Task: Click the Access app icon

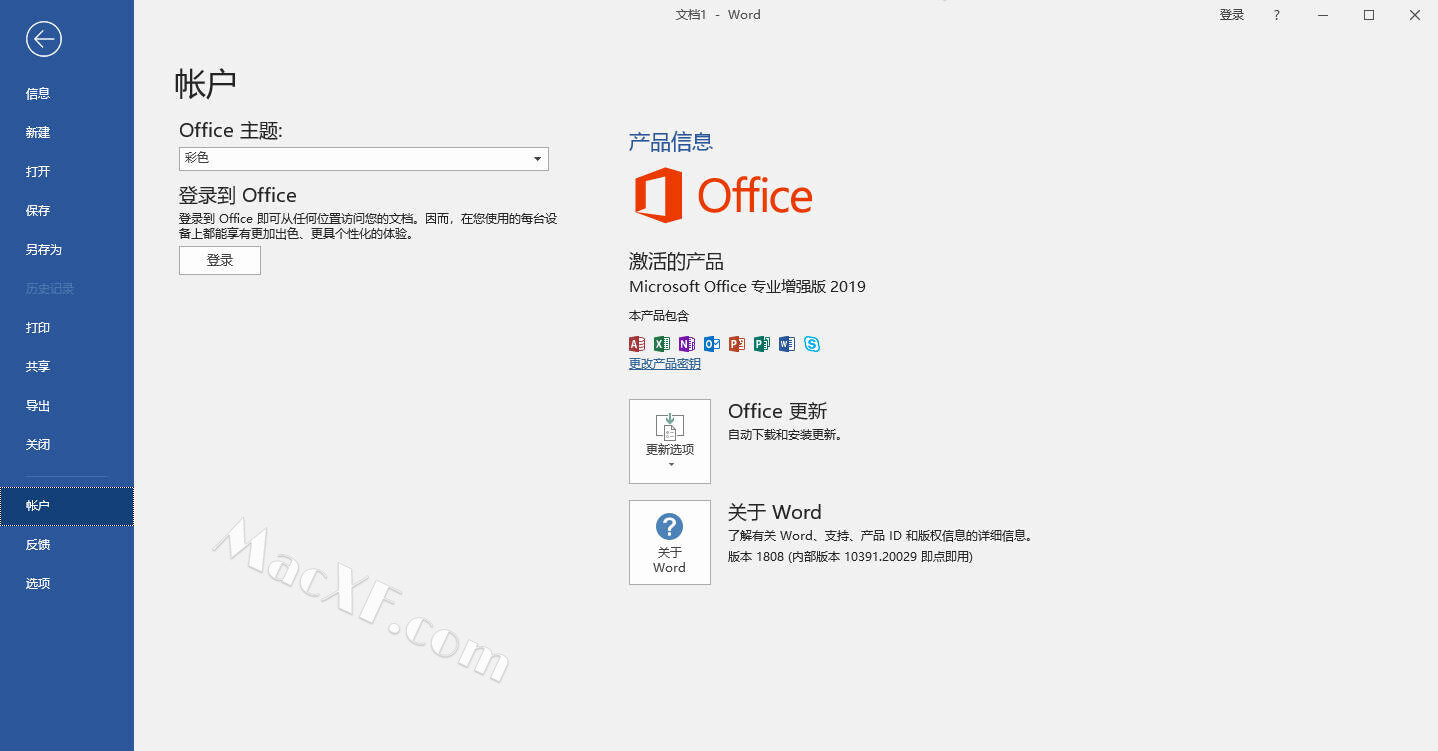Action: click(637, 344)
